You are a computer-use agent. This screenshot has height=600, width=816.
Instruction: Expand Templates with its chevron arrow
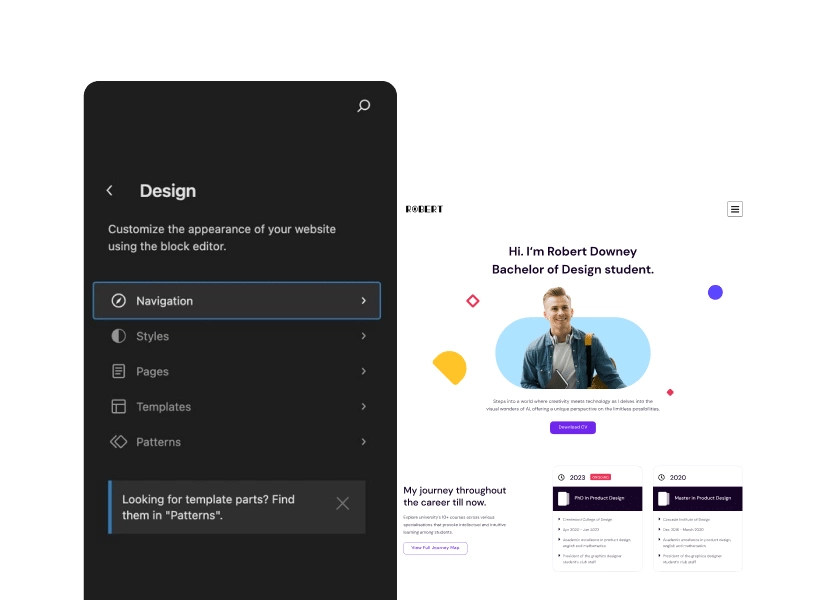pos(363,407)
